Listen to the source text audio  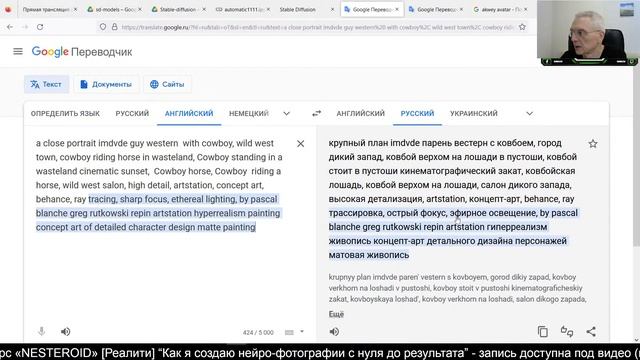[x=65, y=331]
